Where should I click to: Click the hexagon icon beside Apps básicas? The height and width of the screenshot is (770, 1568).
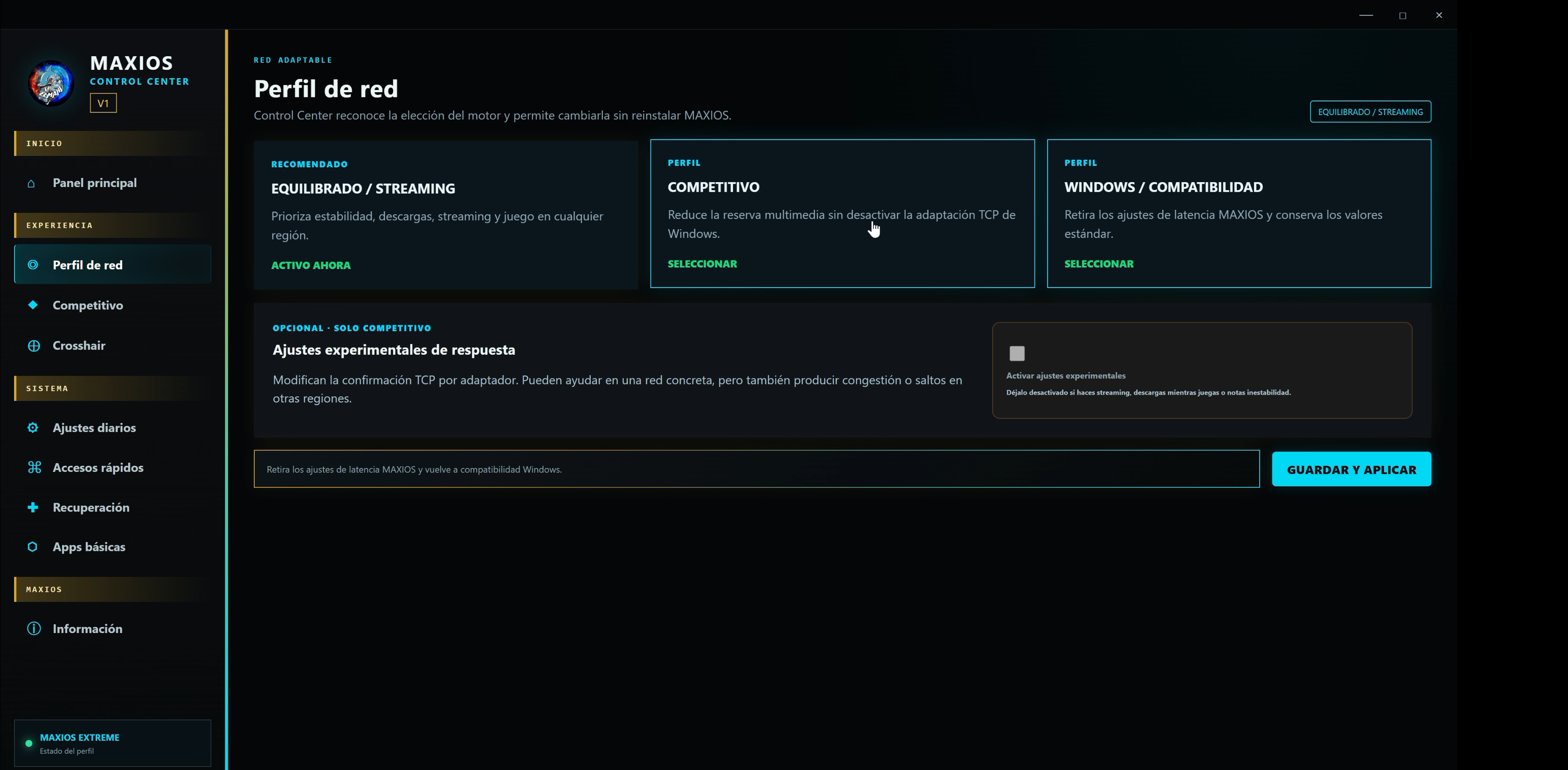[x=33, y=547]
